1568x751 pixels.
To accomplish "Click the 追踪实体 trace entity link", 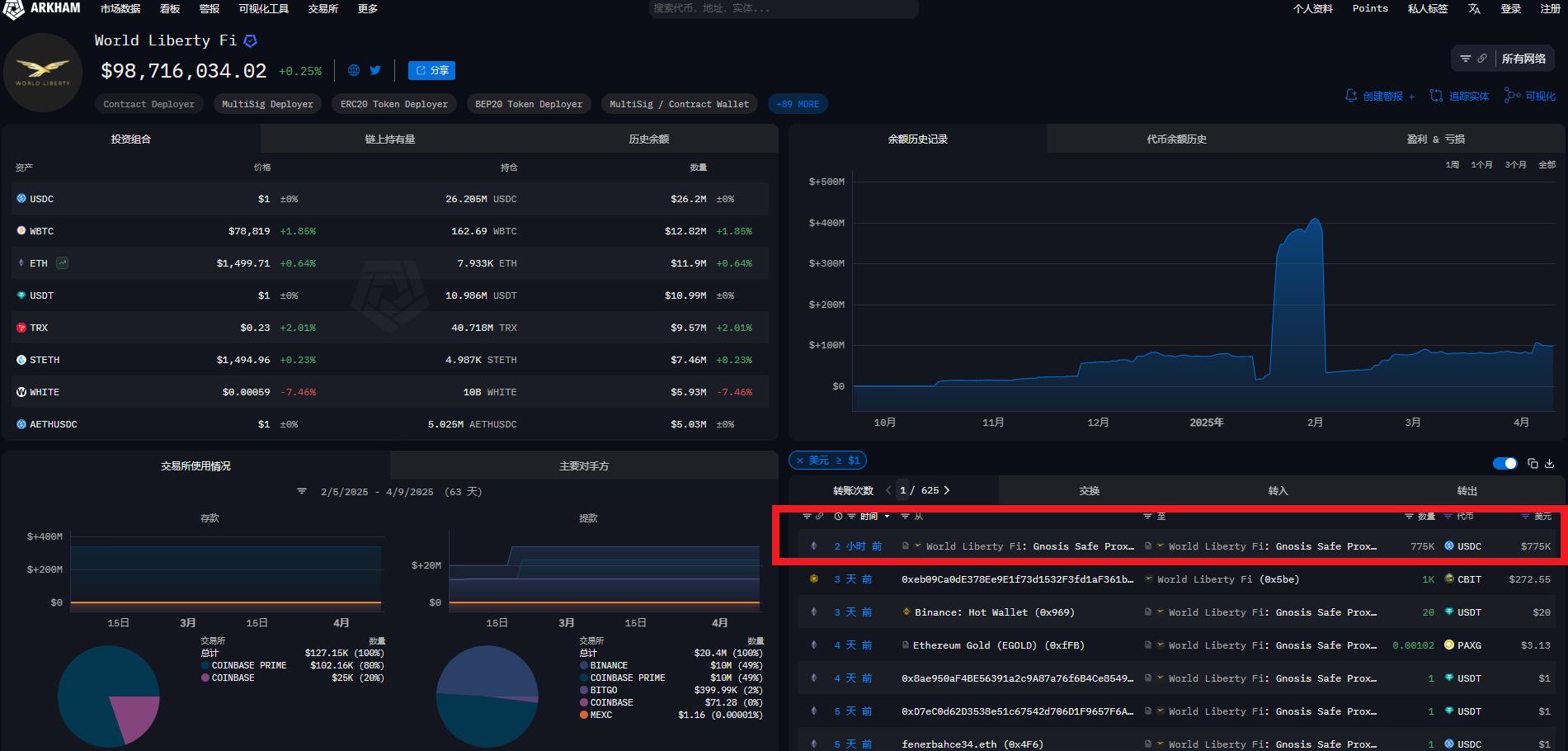I will point(1459,96).
